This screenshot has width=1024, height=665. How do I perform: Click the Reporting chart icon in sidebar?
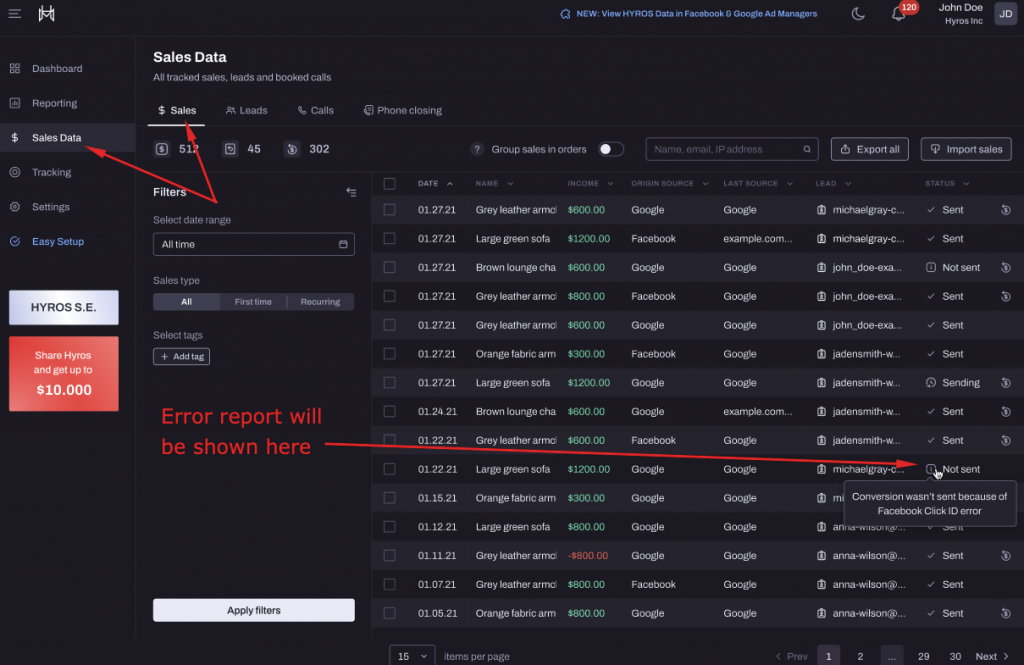click(15, 103)
